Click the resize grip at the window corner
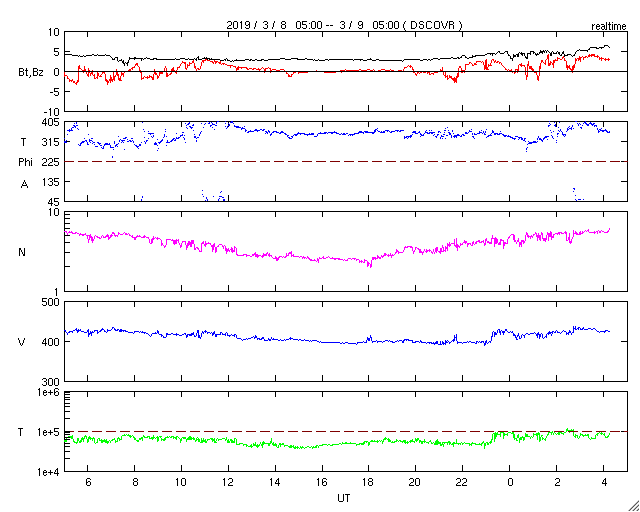The width and height of the screenshot is (640, 512). [633, 505]
